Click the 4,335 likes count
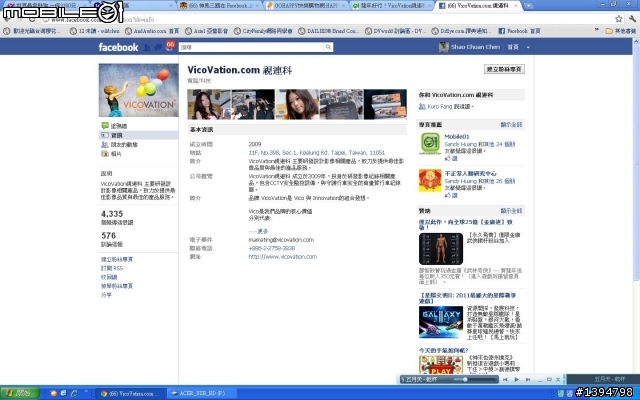This screenshot has height=400, width=640. point(112,214)
